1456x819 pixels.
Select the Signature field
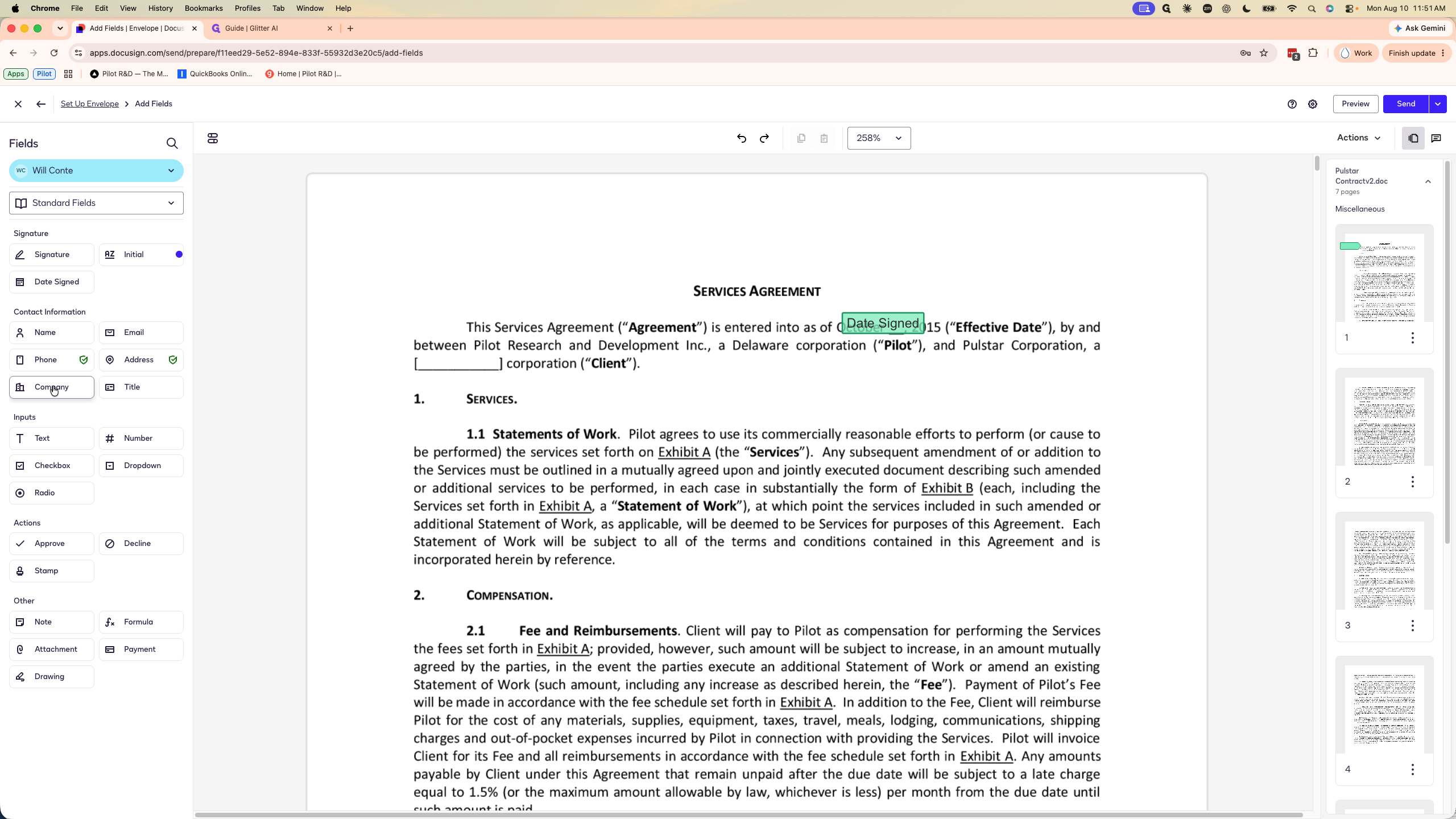[52, 255]
